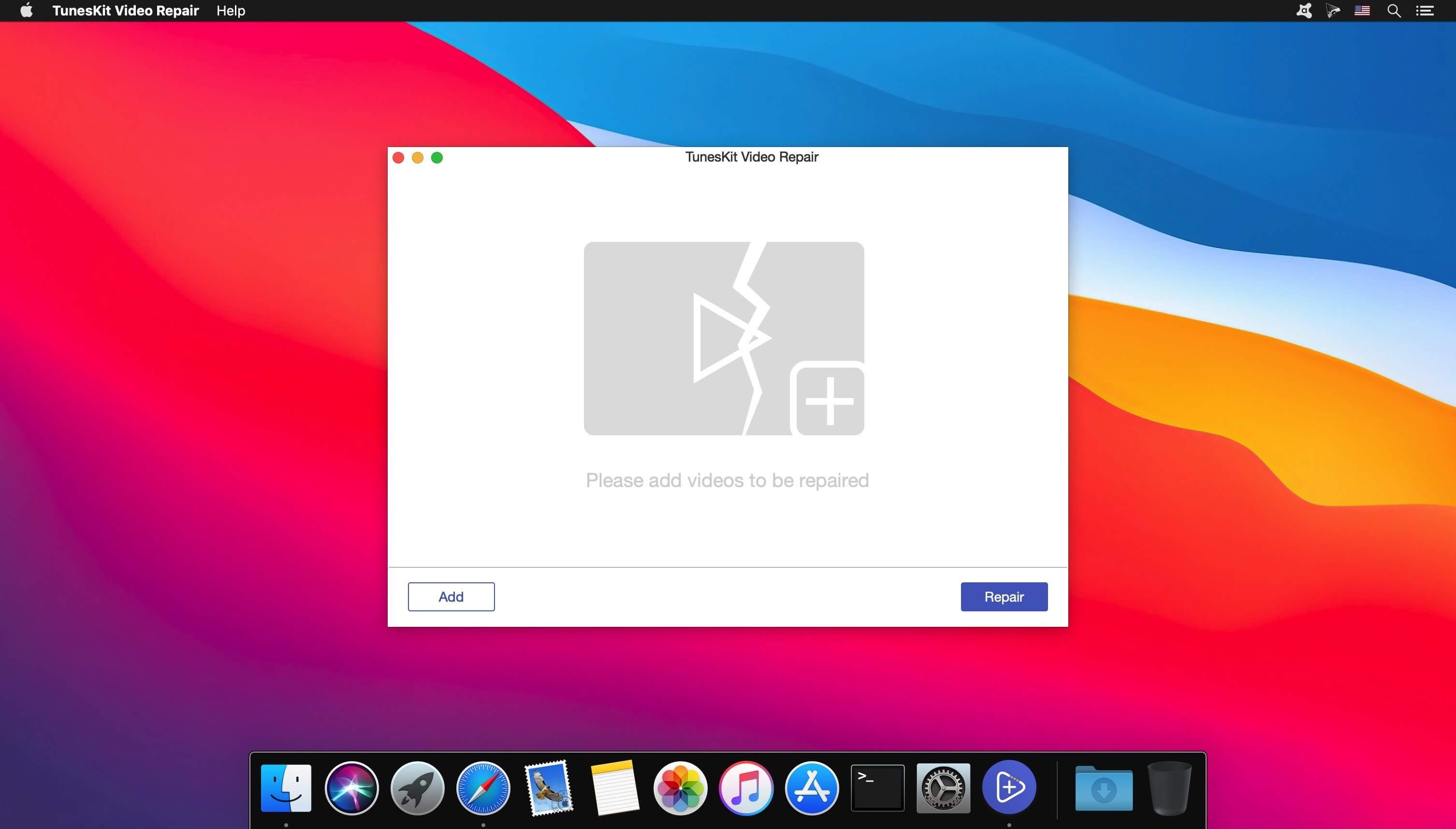This screenshot has height=829, width=1456.
Task: Click the TunesKit Video Repair dock icon
Action: (x=1009, y=787)
